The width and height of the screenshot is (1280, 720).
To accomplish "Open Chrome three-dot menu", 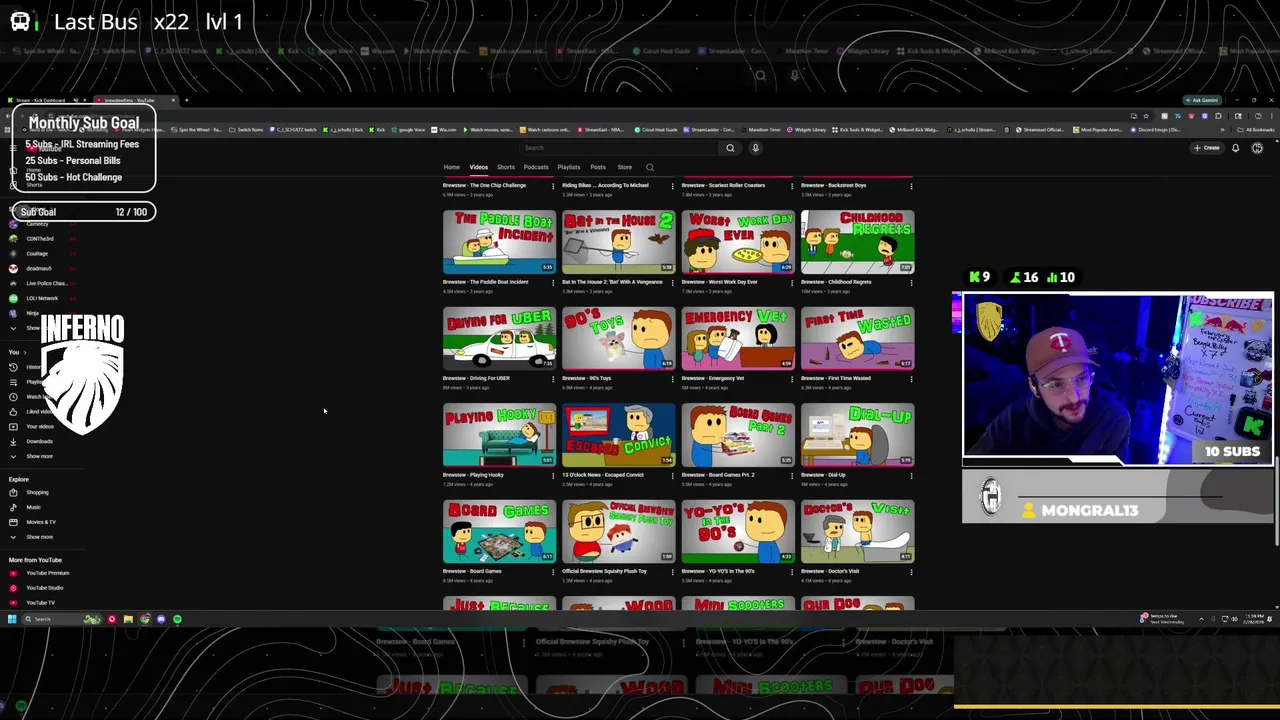I will pyautogui.click(x=1272, y=116).
